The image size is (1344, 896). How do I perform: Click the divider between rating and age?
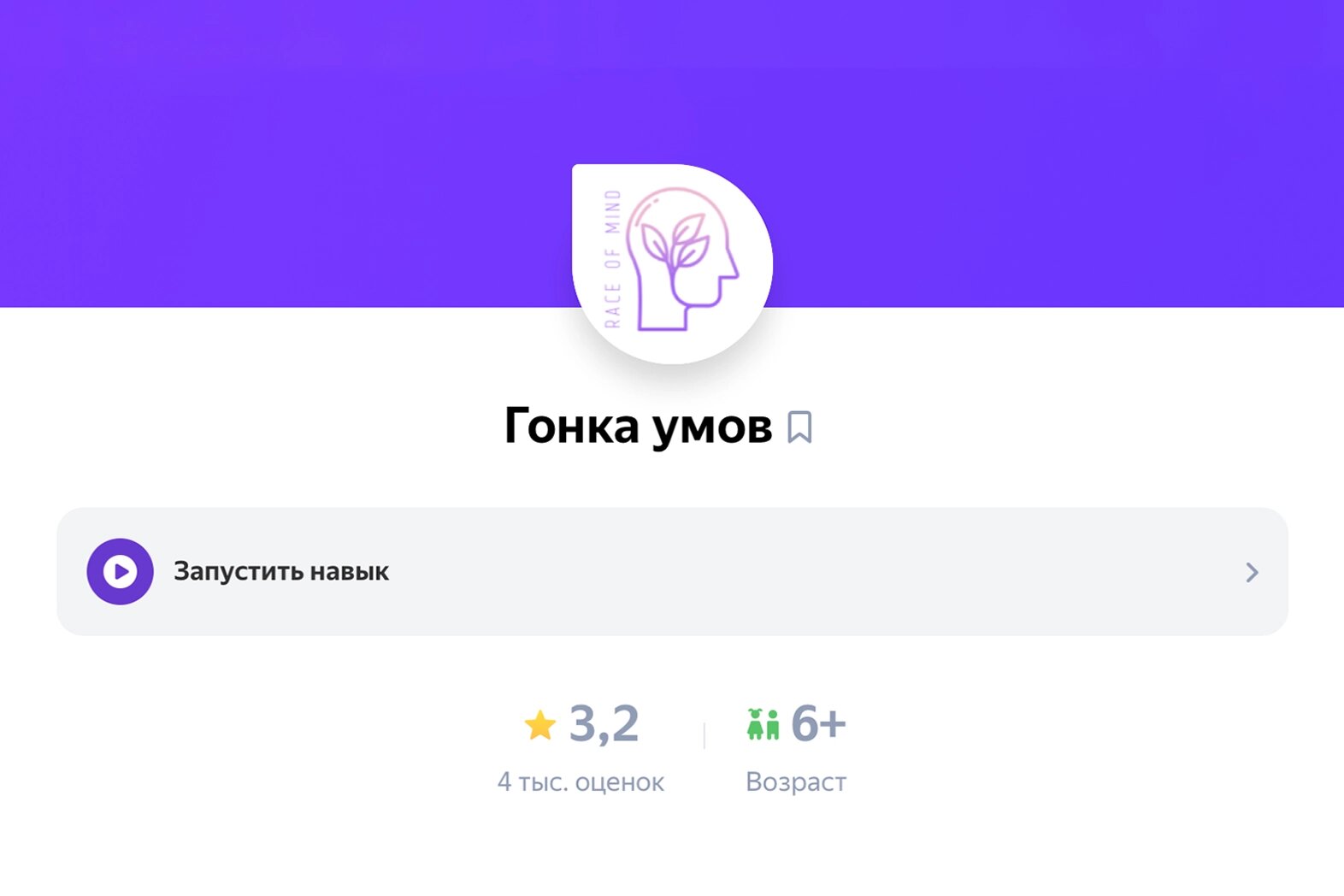pos(704,735)
